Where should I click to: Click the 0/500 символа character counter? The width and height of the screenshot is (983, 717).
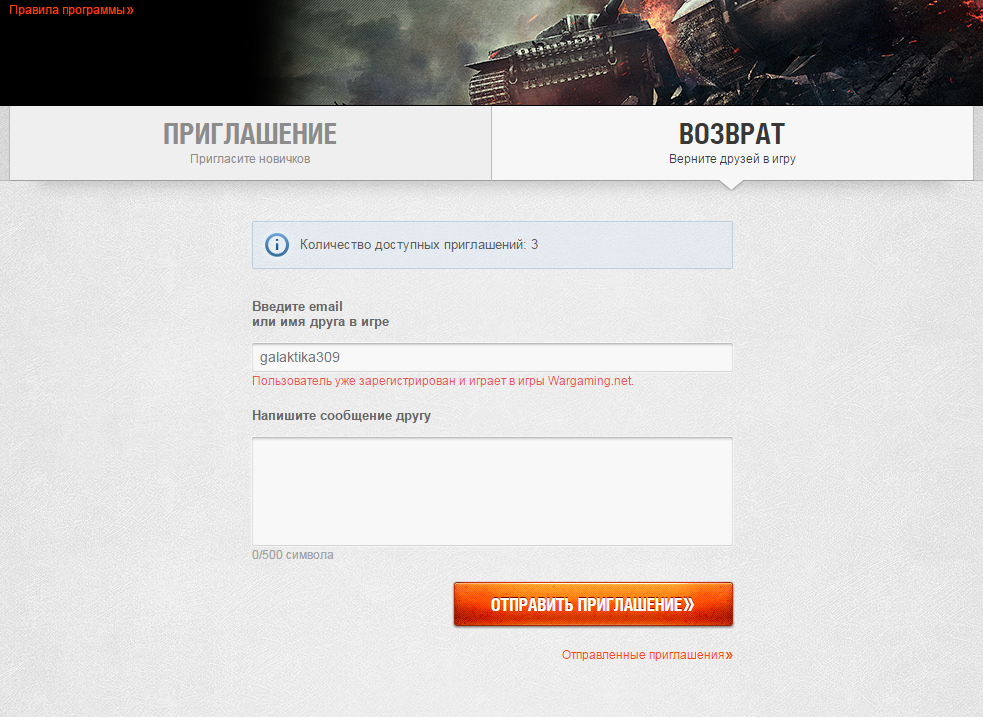coord(293,555)
